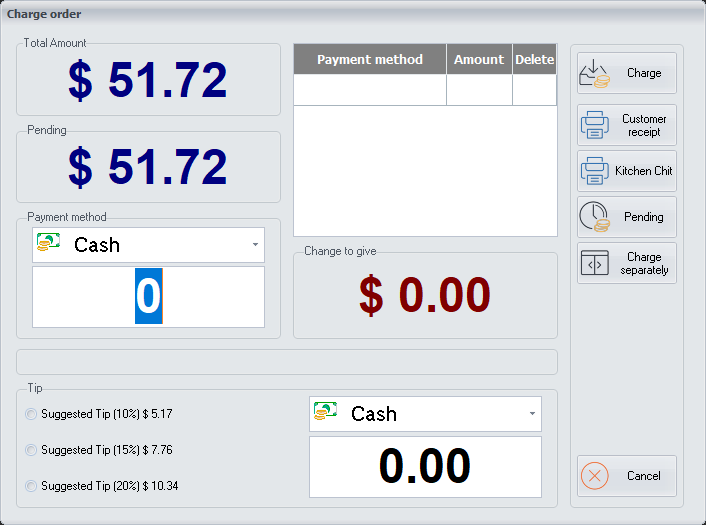Image resolution: width=706 pixels, height=525 pixels.
Task: Click the Customer receipt printer icon
Action: 595,125
